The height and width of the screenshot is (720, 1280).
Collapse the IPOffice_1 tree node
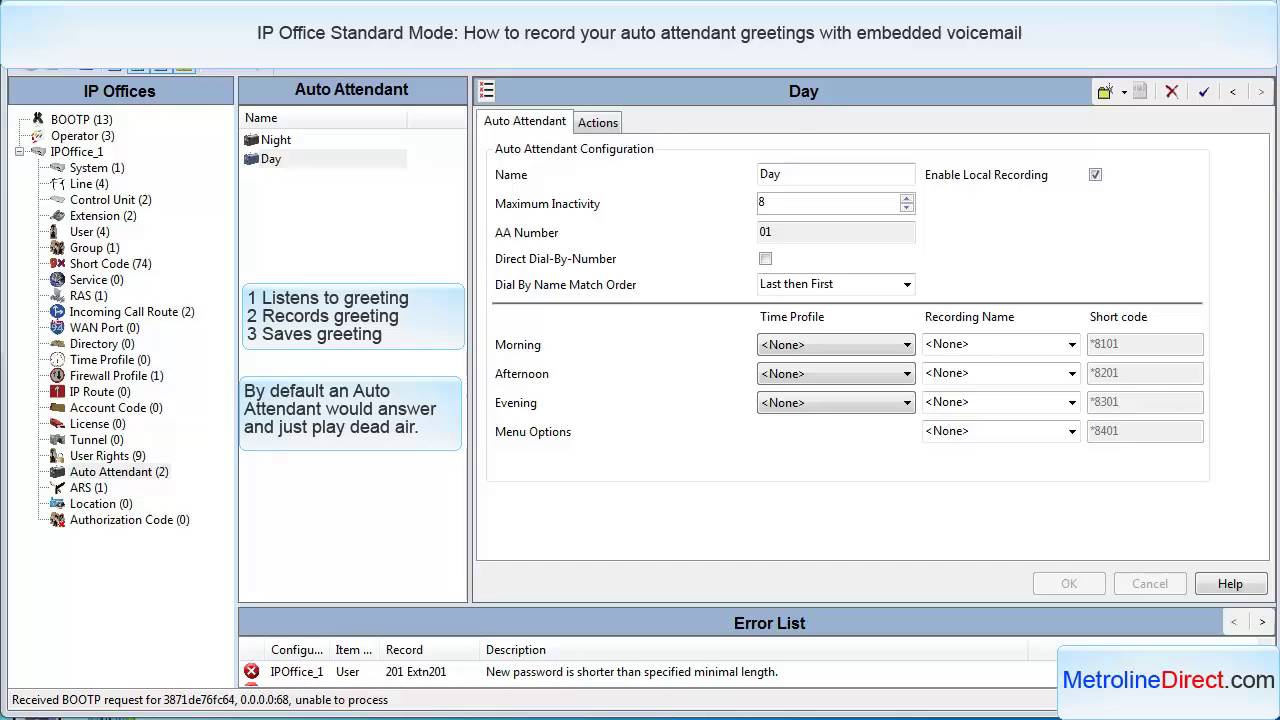tap(19, 152)
